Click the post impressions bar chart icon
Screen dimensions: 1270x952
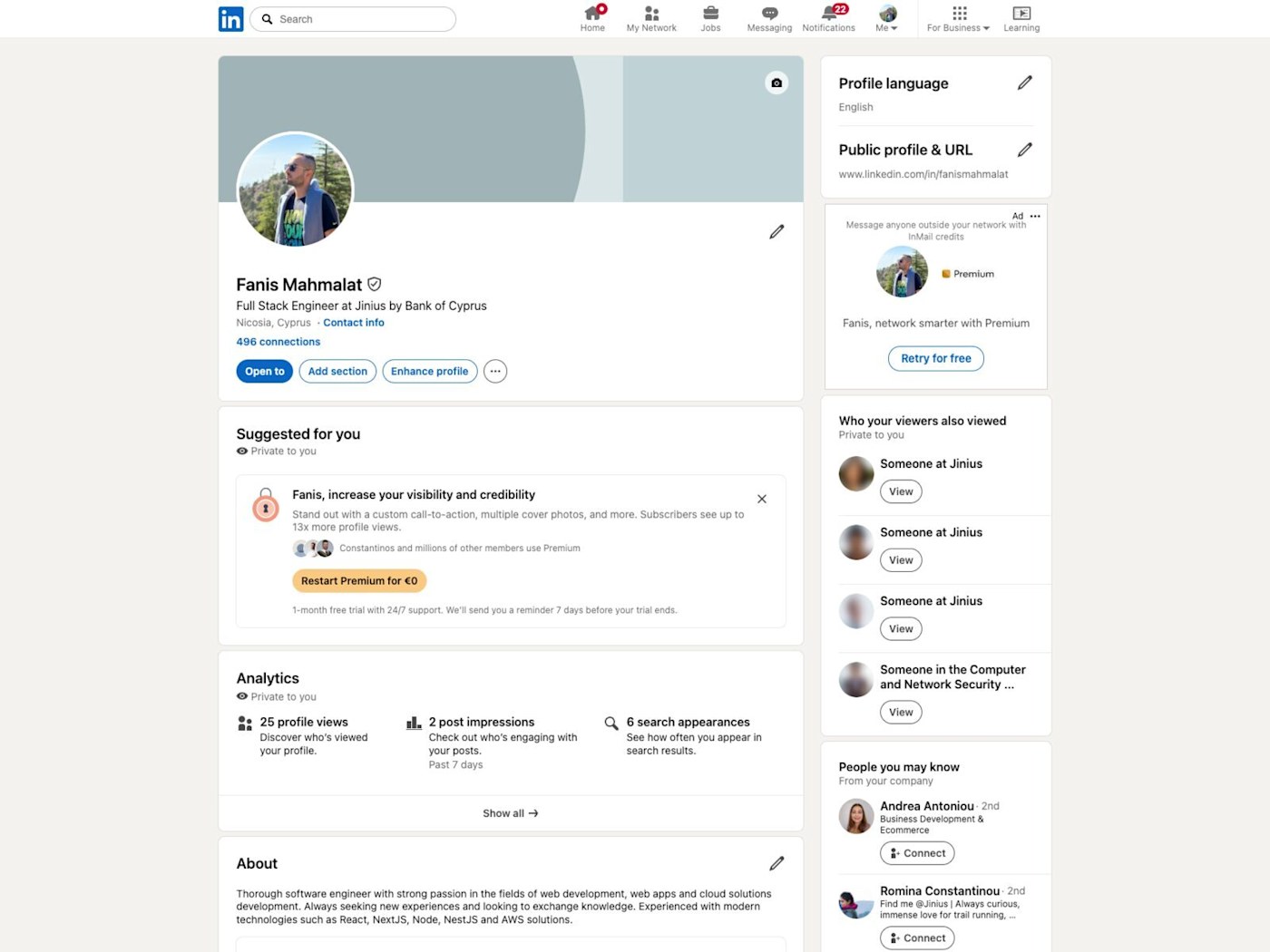(414, 723)
